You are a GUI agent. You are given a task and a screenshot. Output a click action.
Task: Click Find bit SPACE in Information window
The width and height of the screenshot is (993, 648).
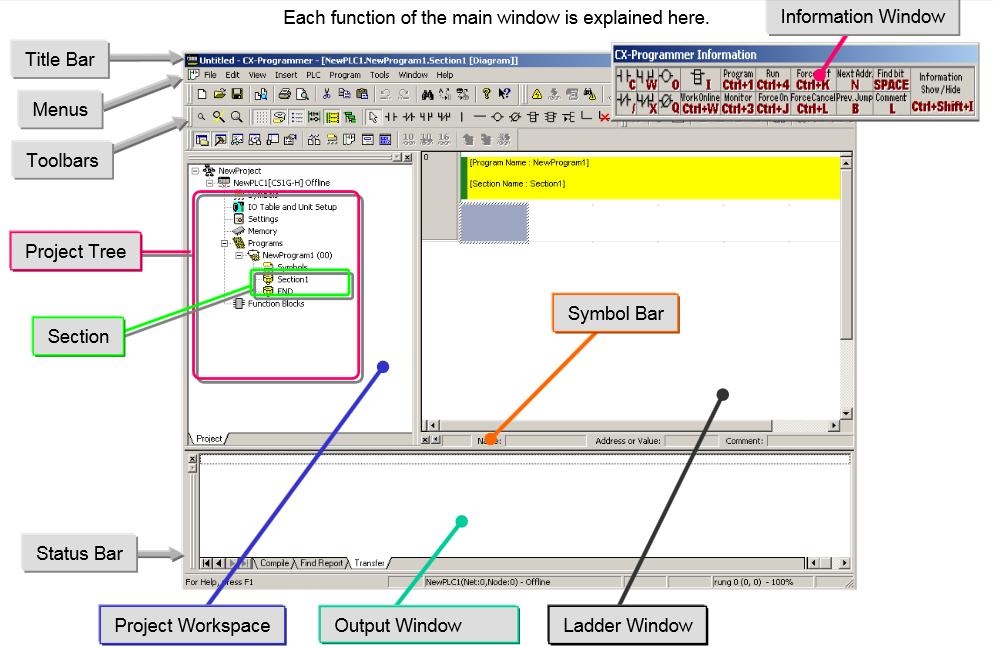pyautogui.click(x=891, y=80)
